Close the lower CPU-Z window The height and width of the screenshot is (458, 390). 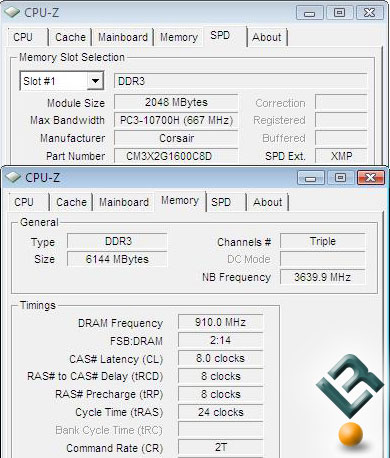click(370, 178)
